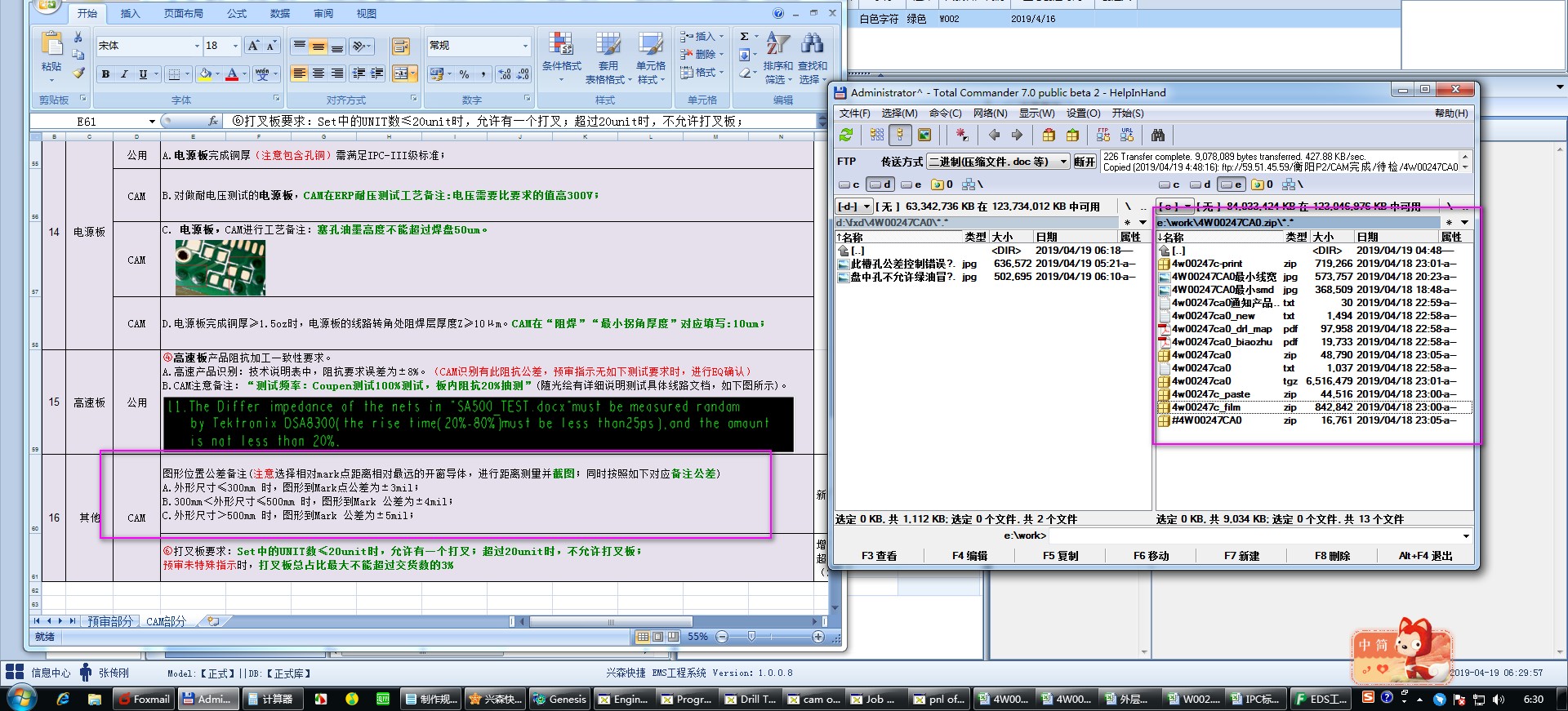
Task: Click the Increase Decimal icon
Action: coord(505,74)
